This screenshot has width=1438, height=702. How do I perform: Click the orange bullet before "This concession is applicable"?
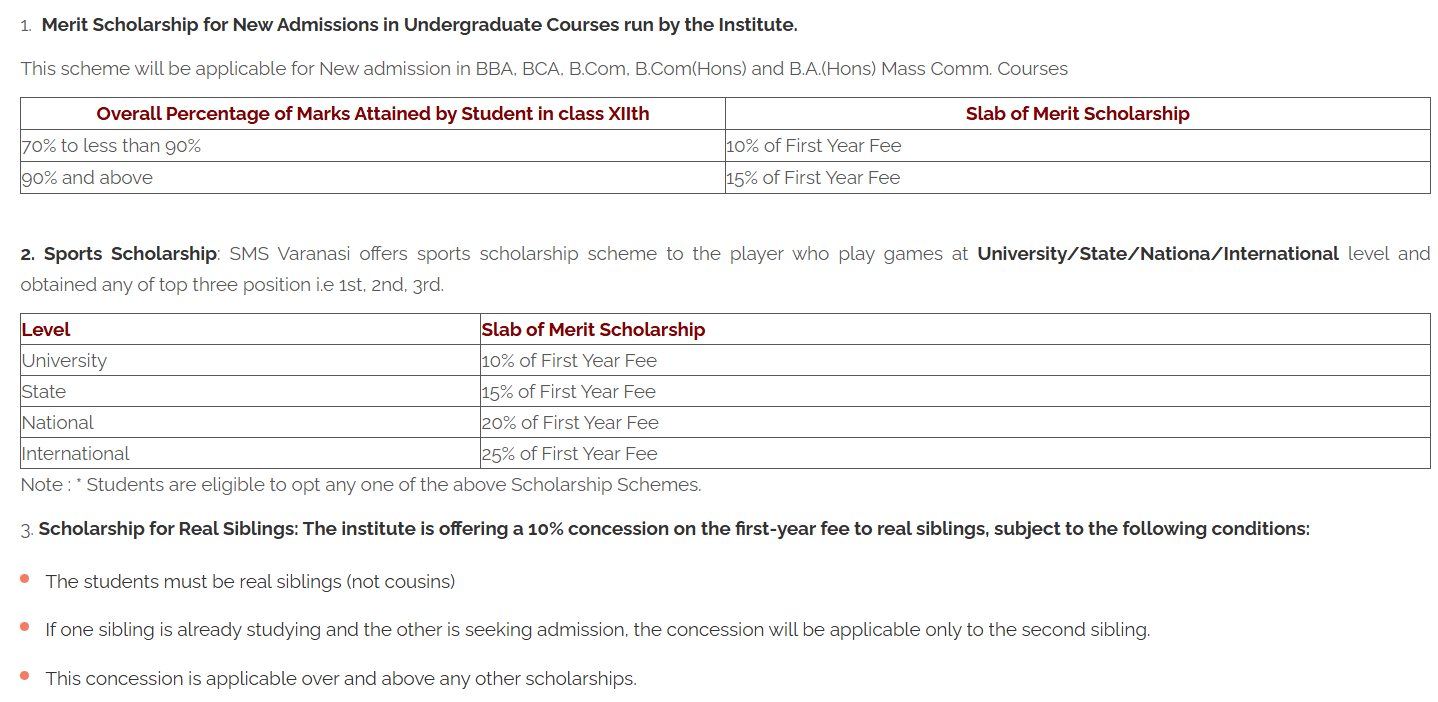tap(25, 676)
